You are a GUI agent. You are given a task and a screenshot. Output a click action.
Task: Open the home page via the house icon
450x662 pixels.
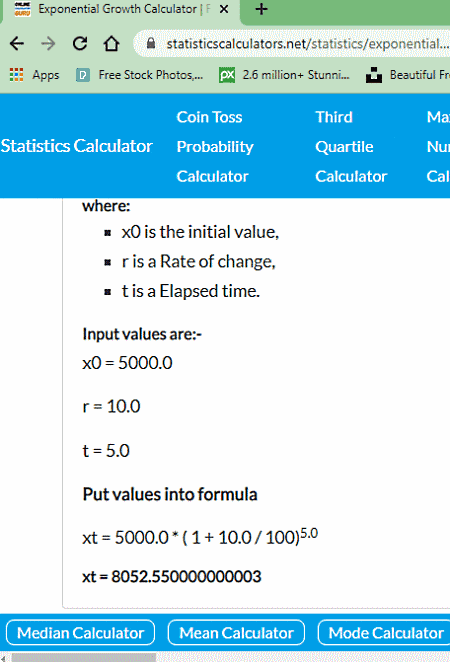tap(111, 43)
